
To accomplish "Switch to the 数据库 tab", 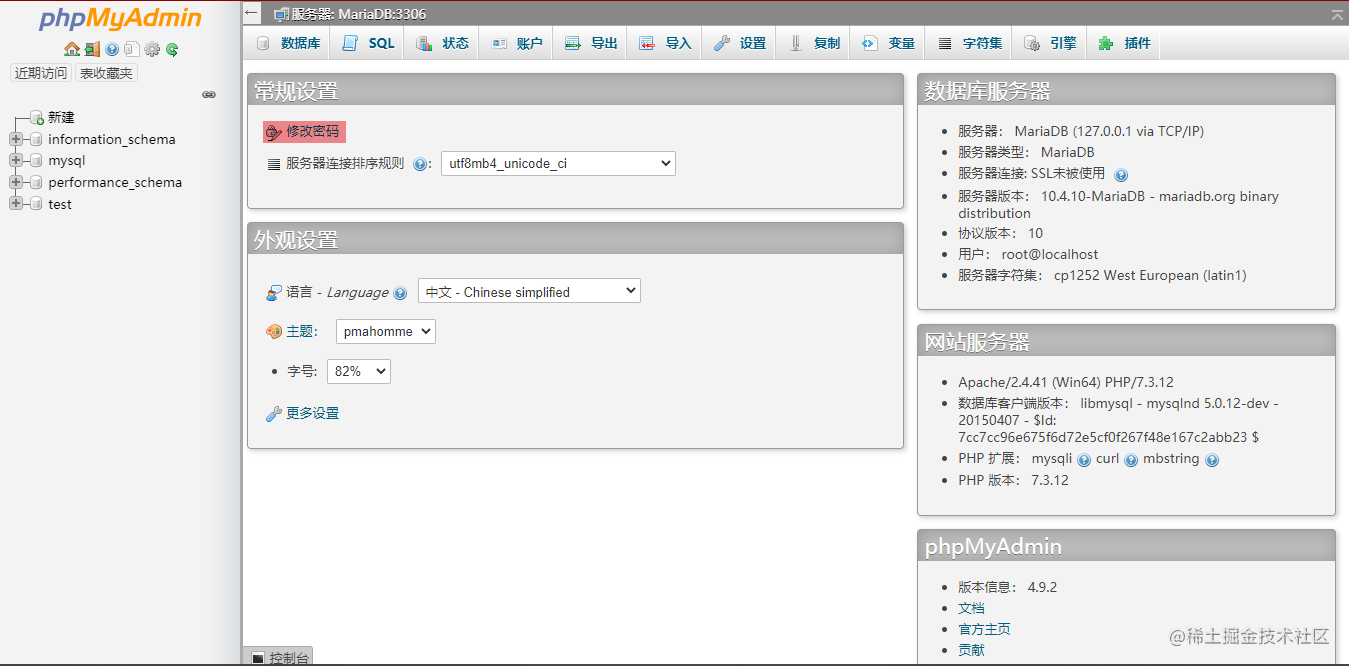I will [288, 43].
